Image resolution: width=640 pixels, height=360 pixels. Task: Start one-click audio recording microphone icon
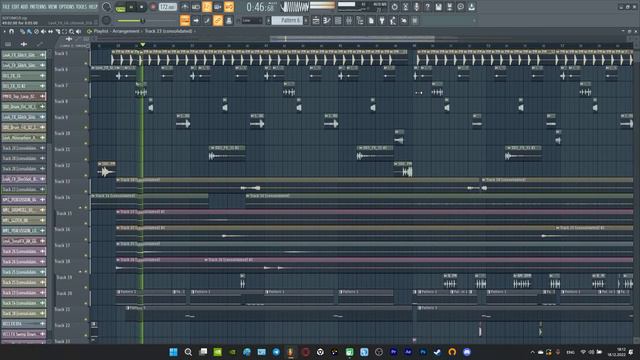(x=416, y=7)
